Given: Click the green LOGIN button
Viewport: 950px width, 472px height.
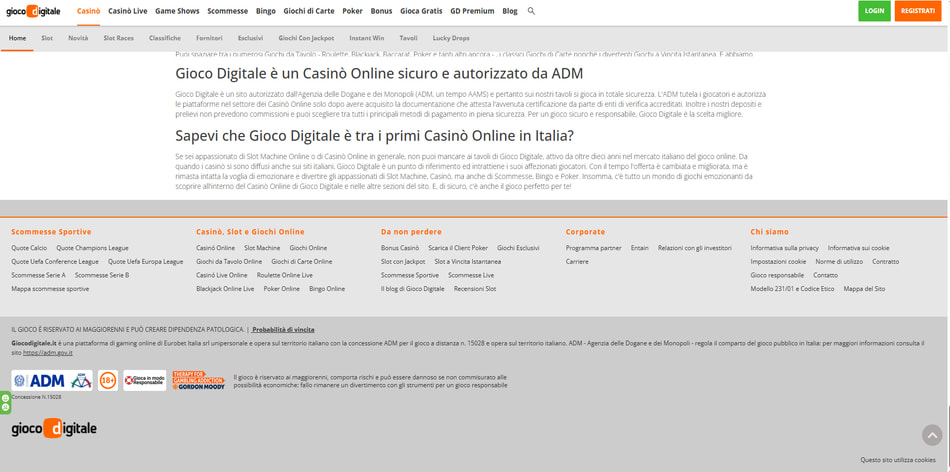Looking at the screenshot, I should click(874, 11).
